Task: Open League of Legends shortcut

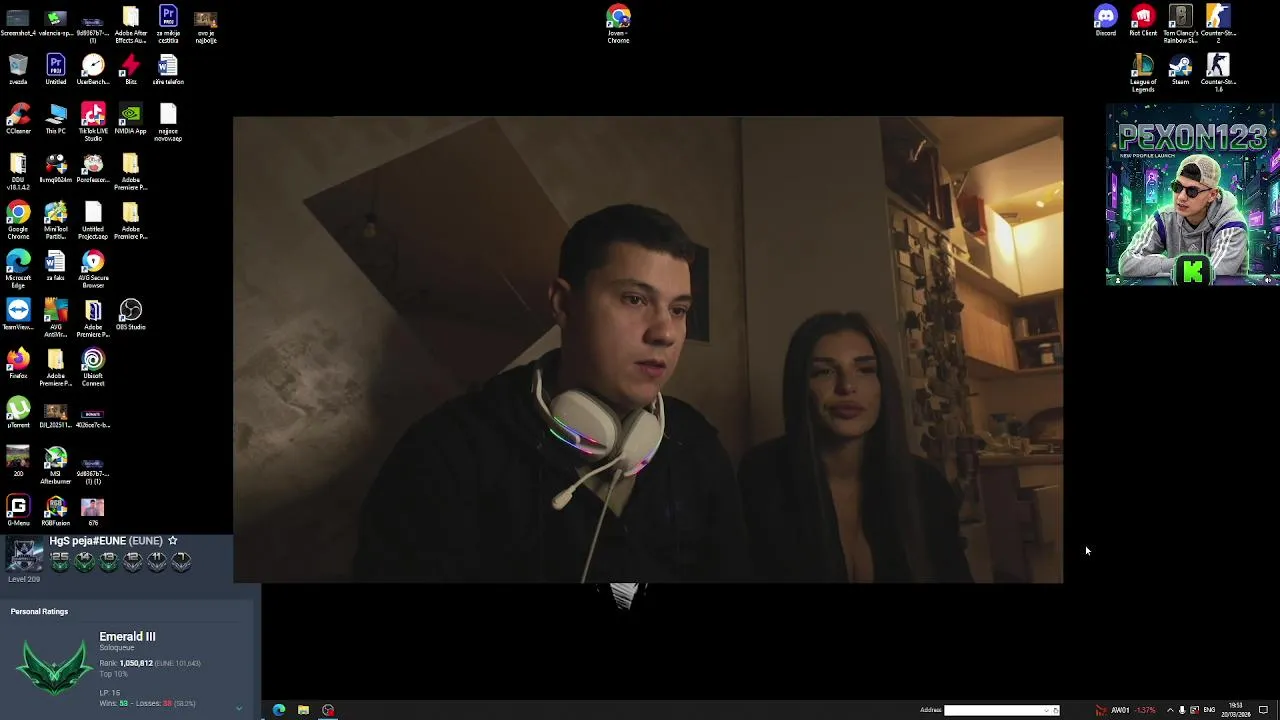Action: (x=1143, y=72)
